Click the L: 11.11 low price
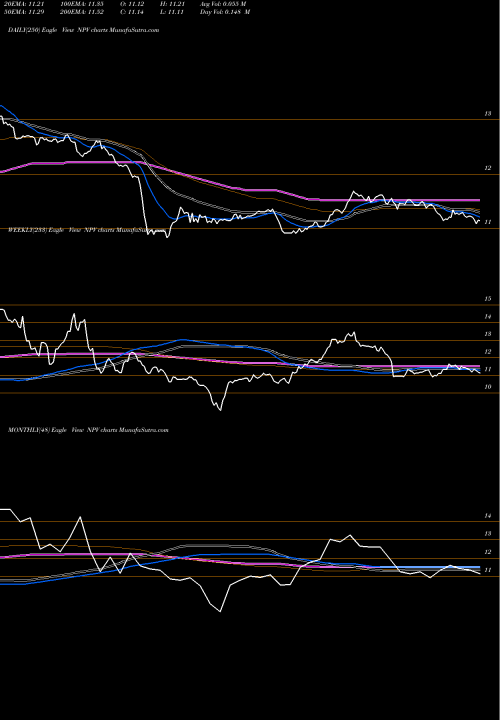This screenshot has width=500, height=720. tap(172, 12)
